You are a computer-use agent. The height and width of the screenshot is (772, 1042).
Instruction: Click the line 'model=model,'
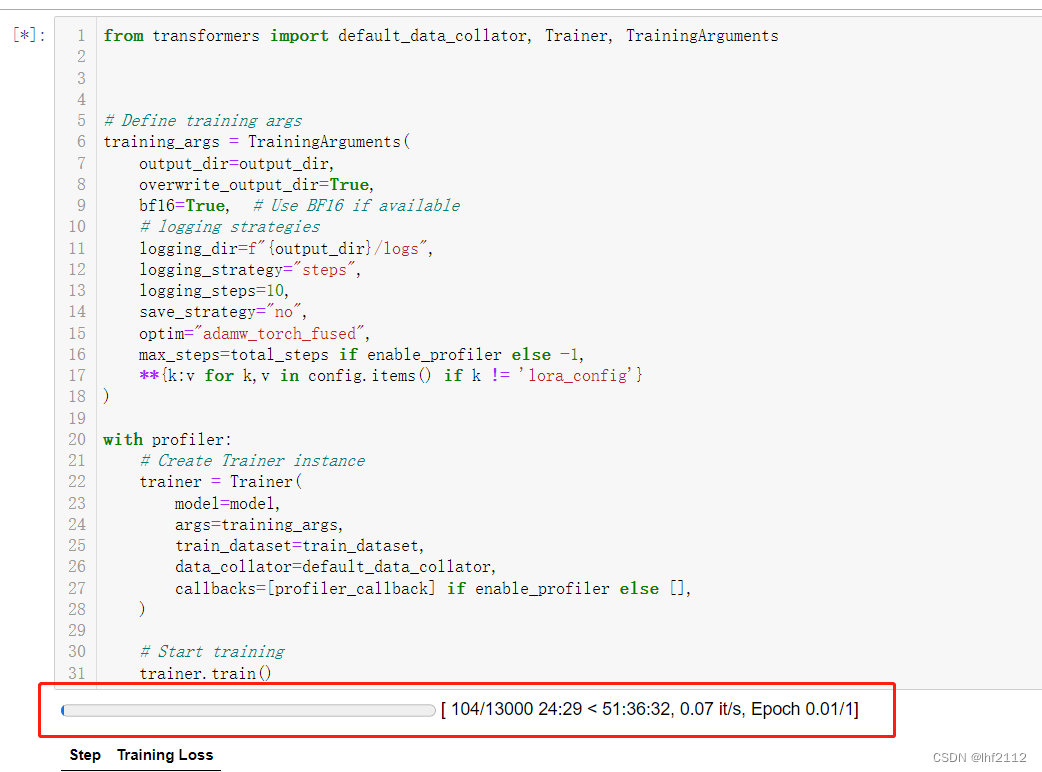[x=227, y=504]
